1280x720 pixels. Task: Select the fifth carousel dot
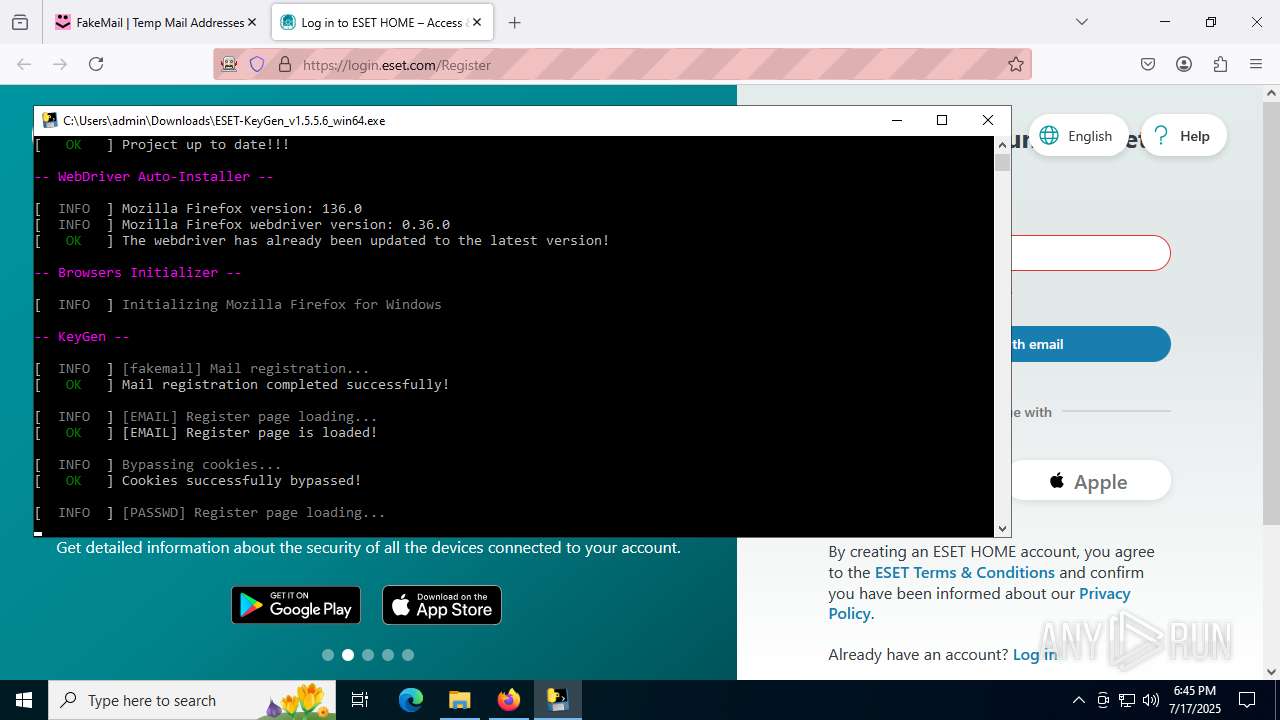[408, 655]
